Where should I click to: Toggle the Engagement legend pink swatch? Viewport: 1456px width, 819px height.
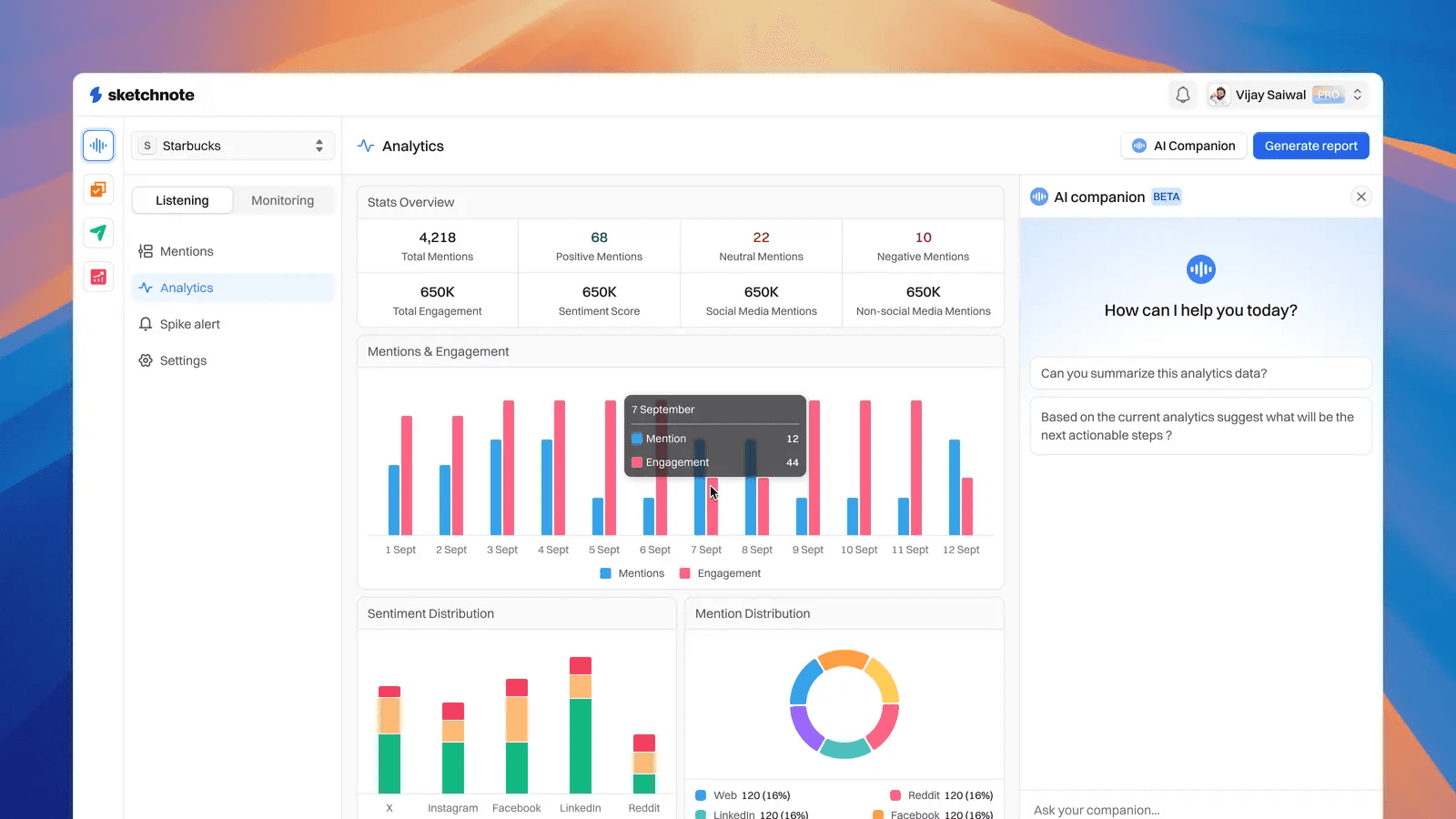(685, 573)
